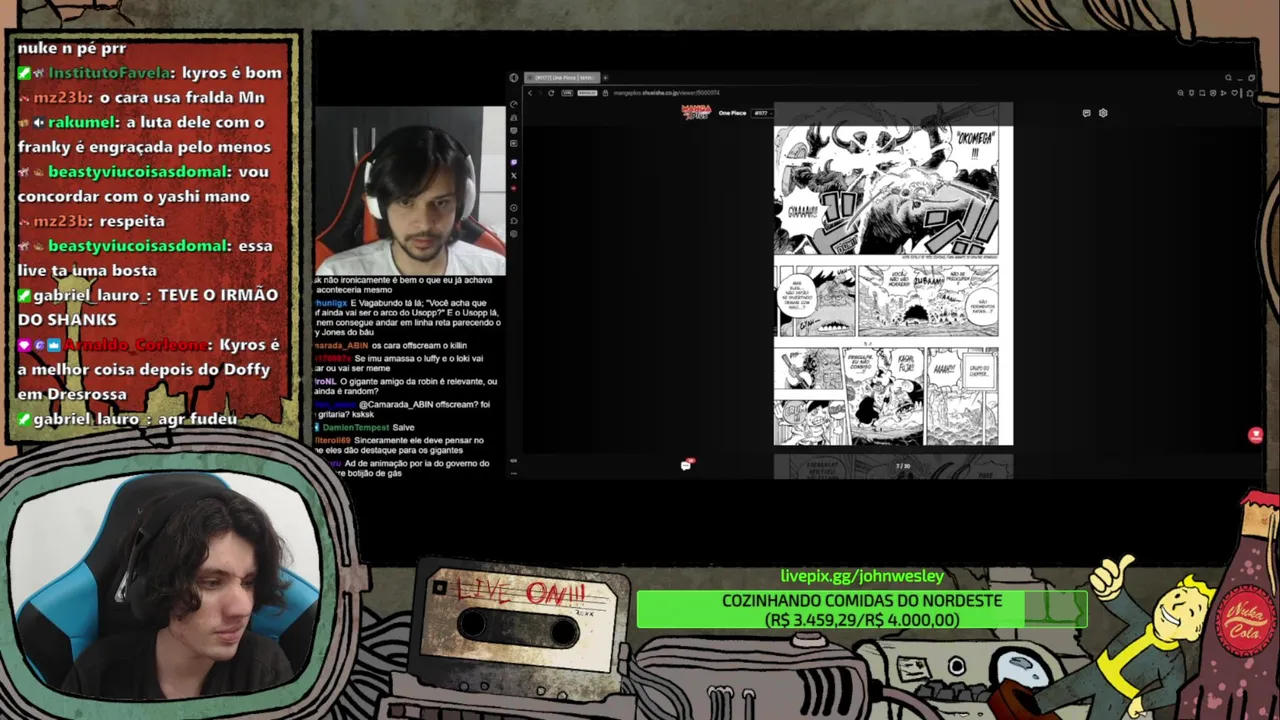Open the Twitch icon in browser sidebar
The height and width of the screenshot is (720, 1280).
[x=514, y=162]
